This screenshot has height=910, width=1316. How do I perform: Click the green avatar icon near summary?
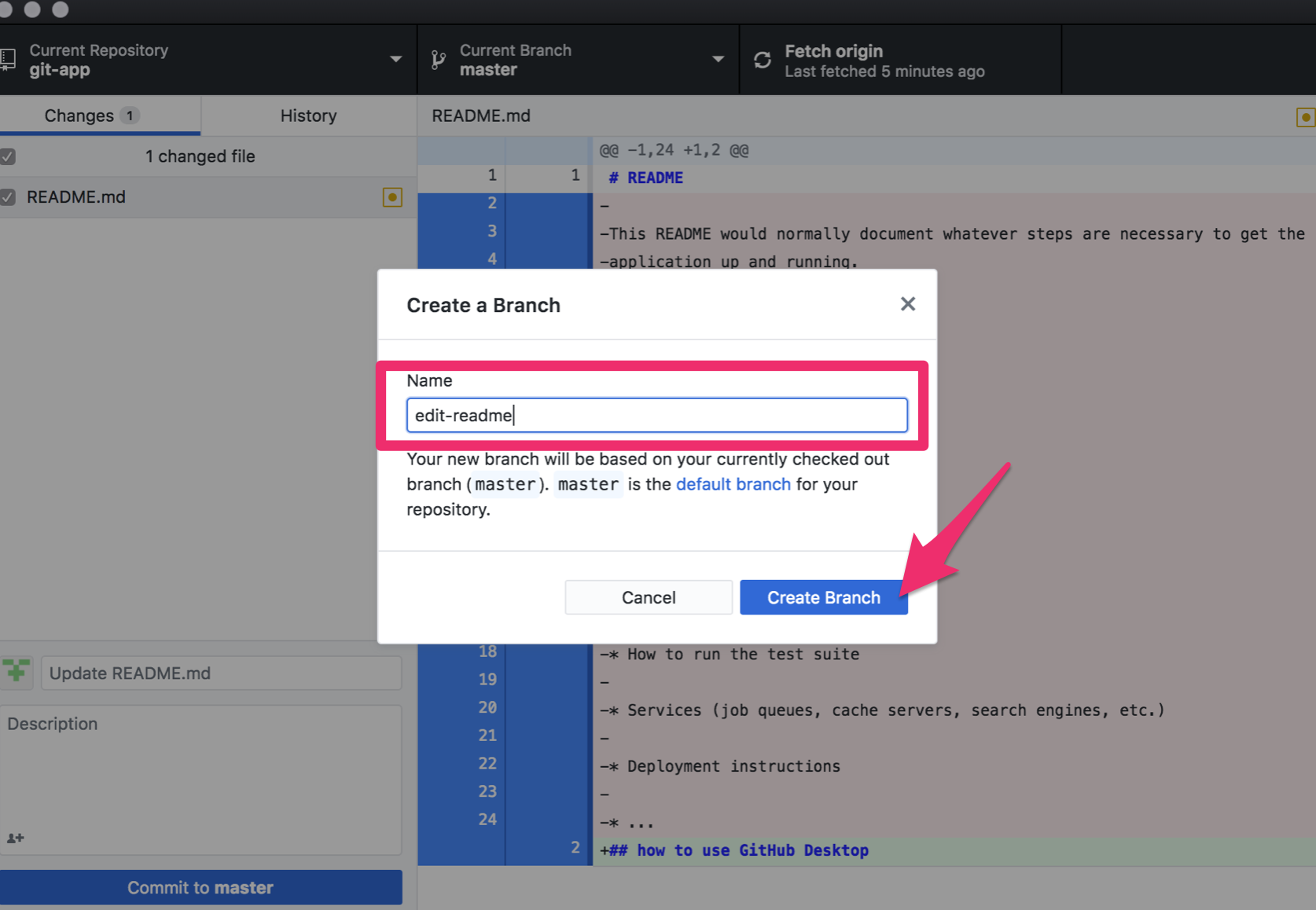click(17, 673)
